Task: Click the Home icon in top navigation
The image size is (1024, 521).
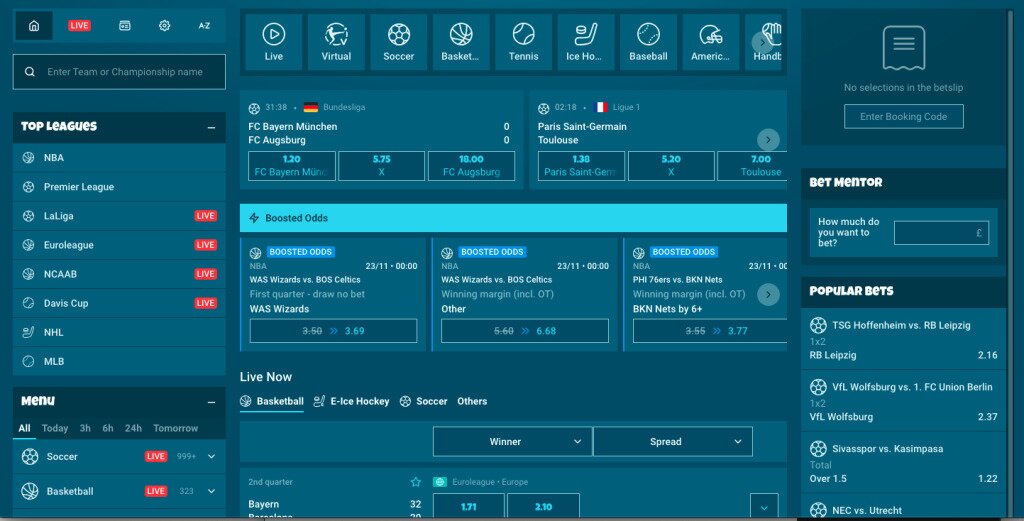Action: [x=34, y=26]
